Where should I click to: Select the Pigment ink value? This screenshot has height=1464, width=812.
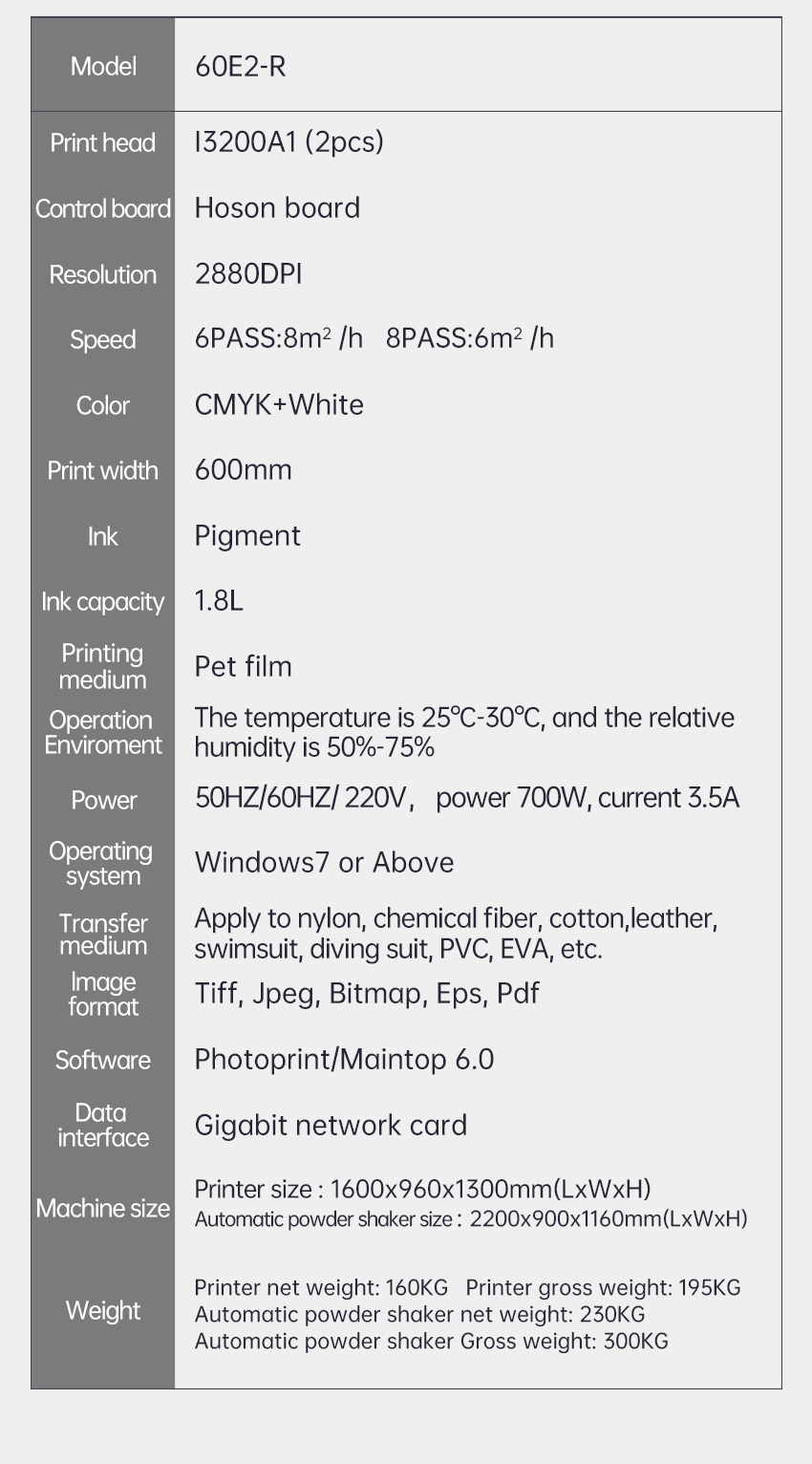tap(247, 535)
